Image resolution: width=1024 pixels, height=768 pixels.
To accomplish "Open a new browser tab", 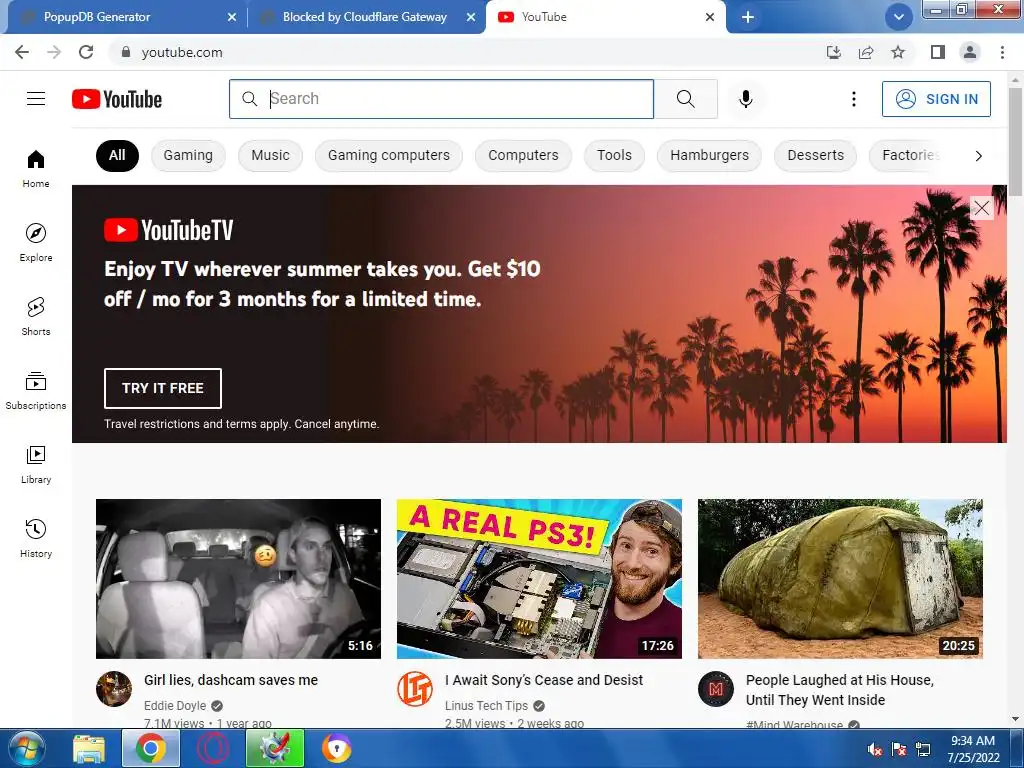I will (748, 17).
